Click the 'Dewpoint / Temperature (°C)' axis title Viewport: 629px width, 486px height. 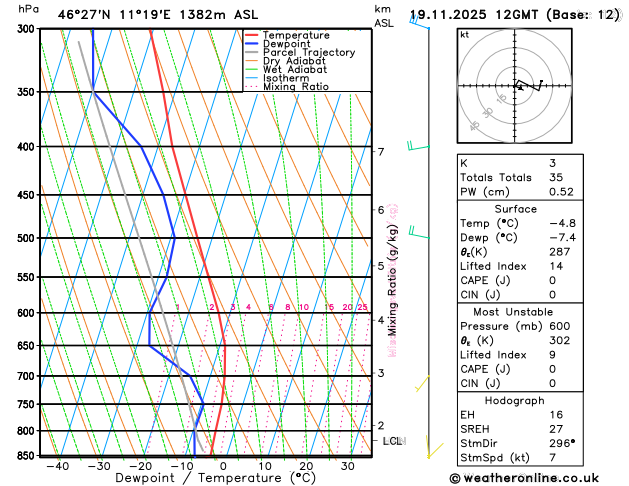(x=215, y=478)
